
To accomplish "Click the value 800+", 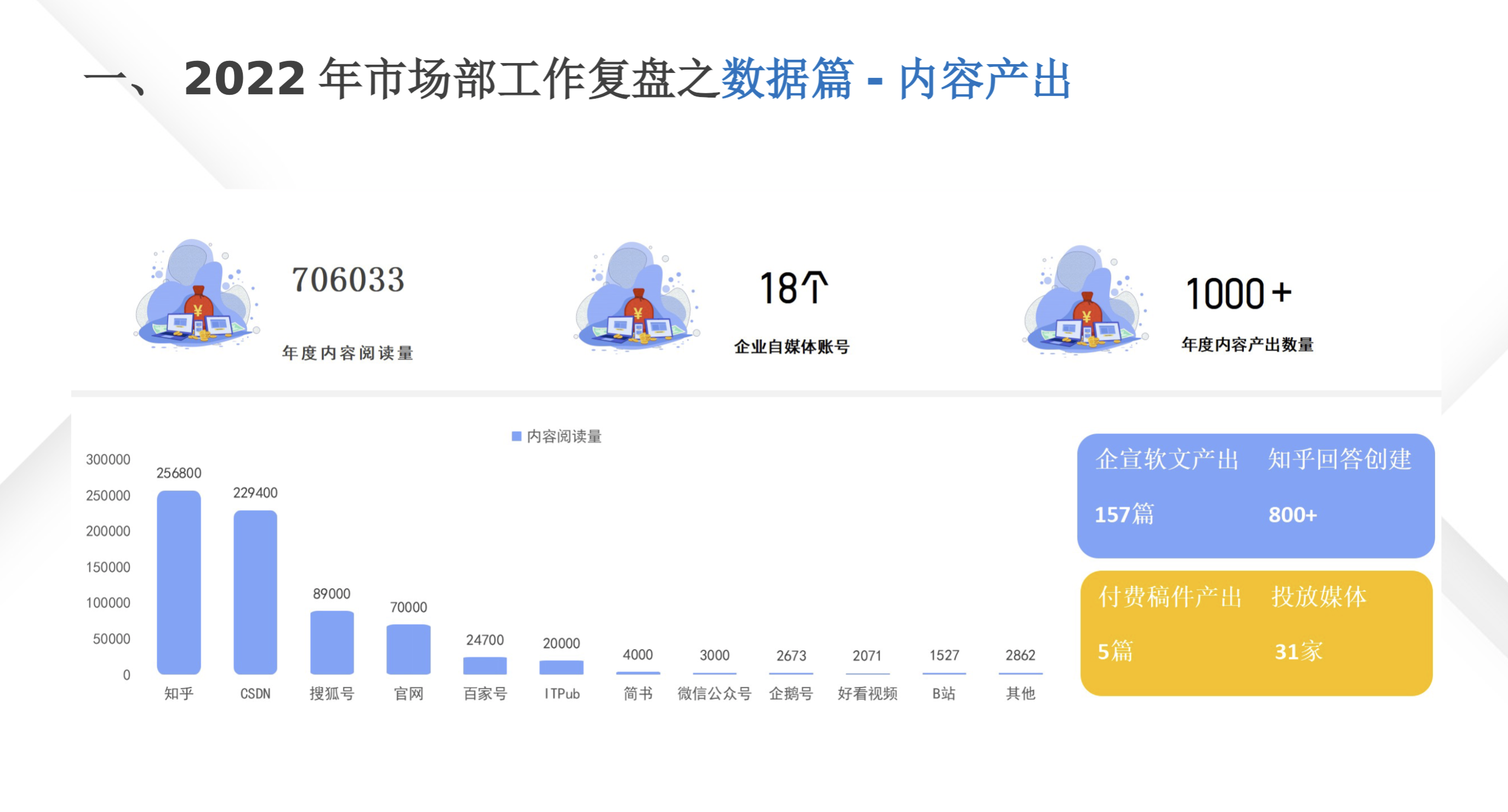I will 1293,515.
